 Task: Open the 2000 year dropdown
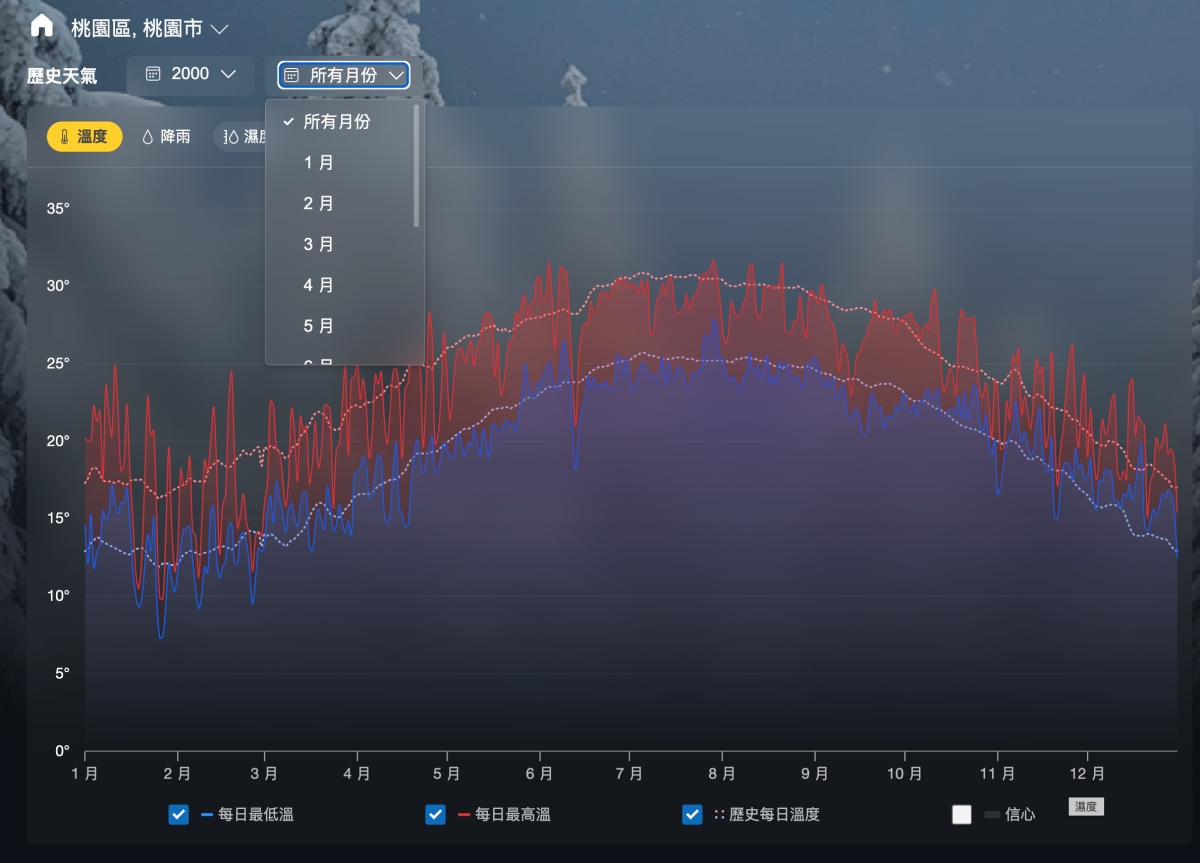coord(191,75)
